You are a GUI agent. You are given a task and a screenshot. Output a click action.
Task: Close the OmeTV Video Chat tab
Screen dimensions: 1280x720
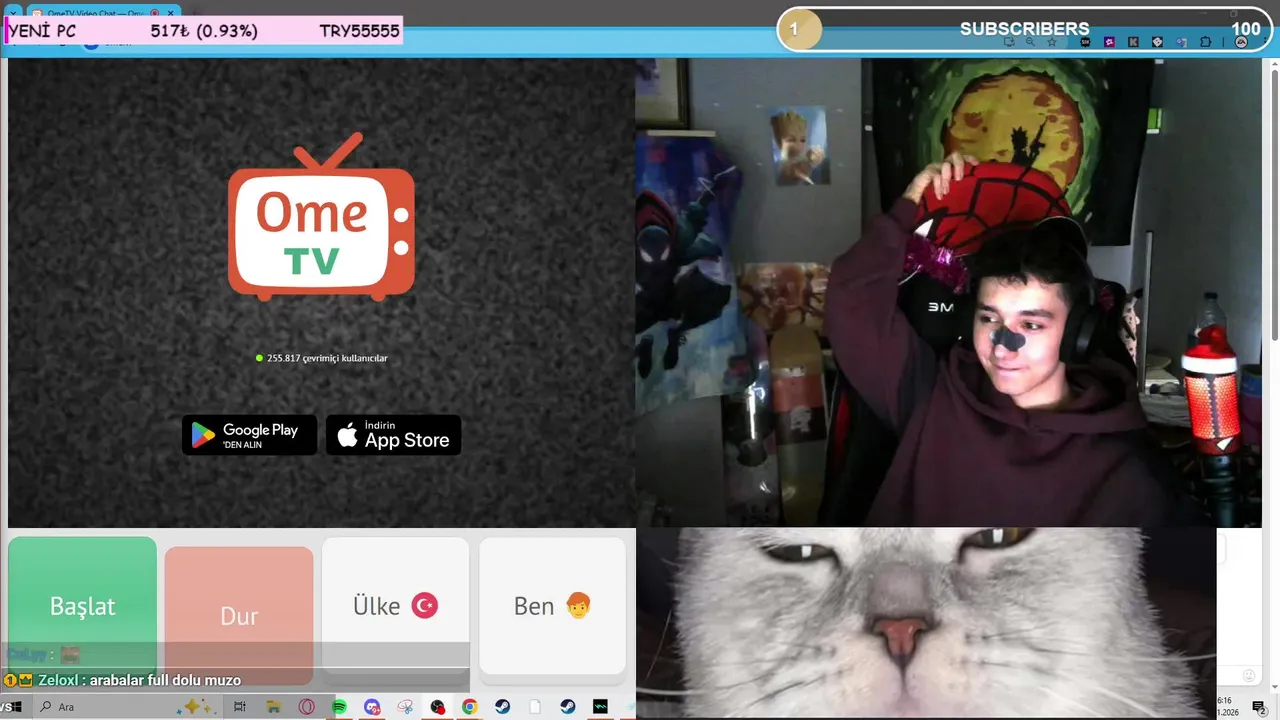[x=171, y=13]
